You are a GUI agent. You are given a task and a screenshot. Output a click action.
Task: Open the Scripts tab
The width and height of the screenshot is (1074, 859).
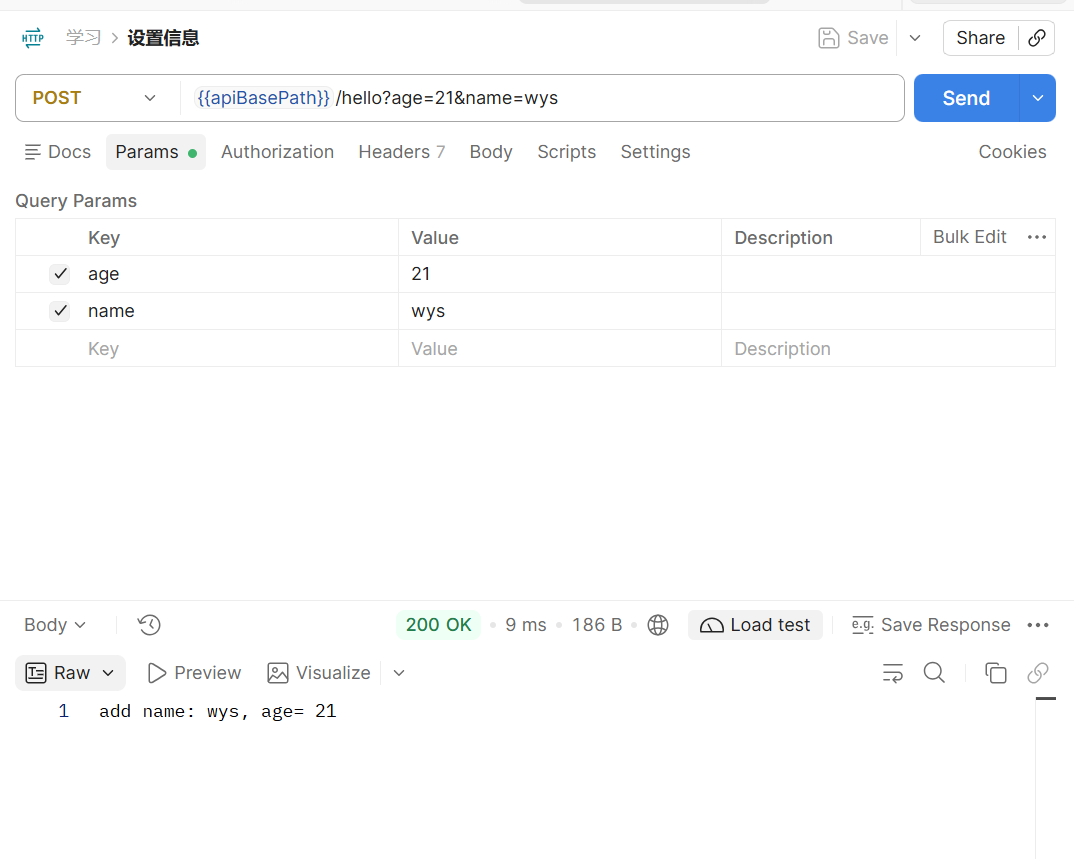tap(566, 152)
